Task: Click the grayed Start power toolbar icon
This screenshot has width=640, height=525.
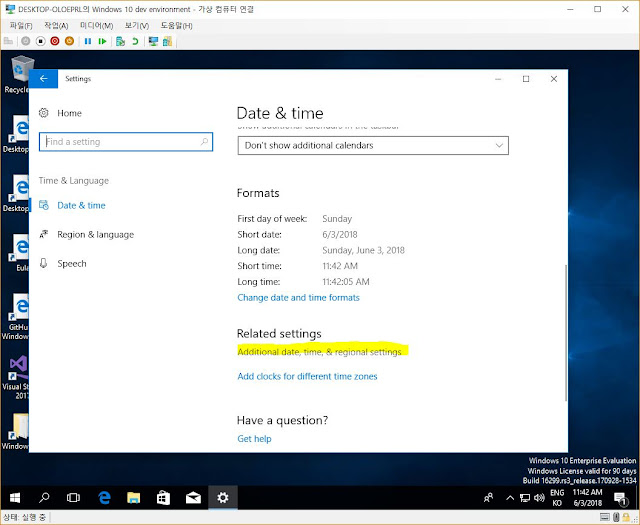Action: click(x=25, y=41)
